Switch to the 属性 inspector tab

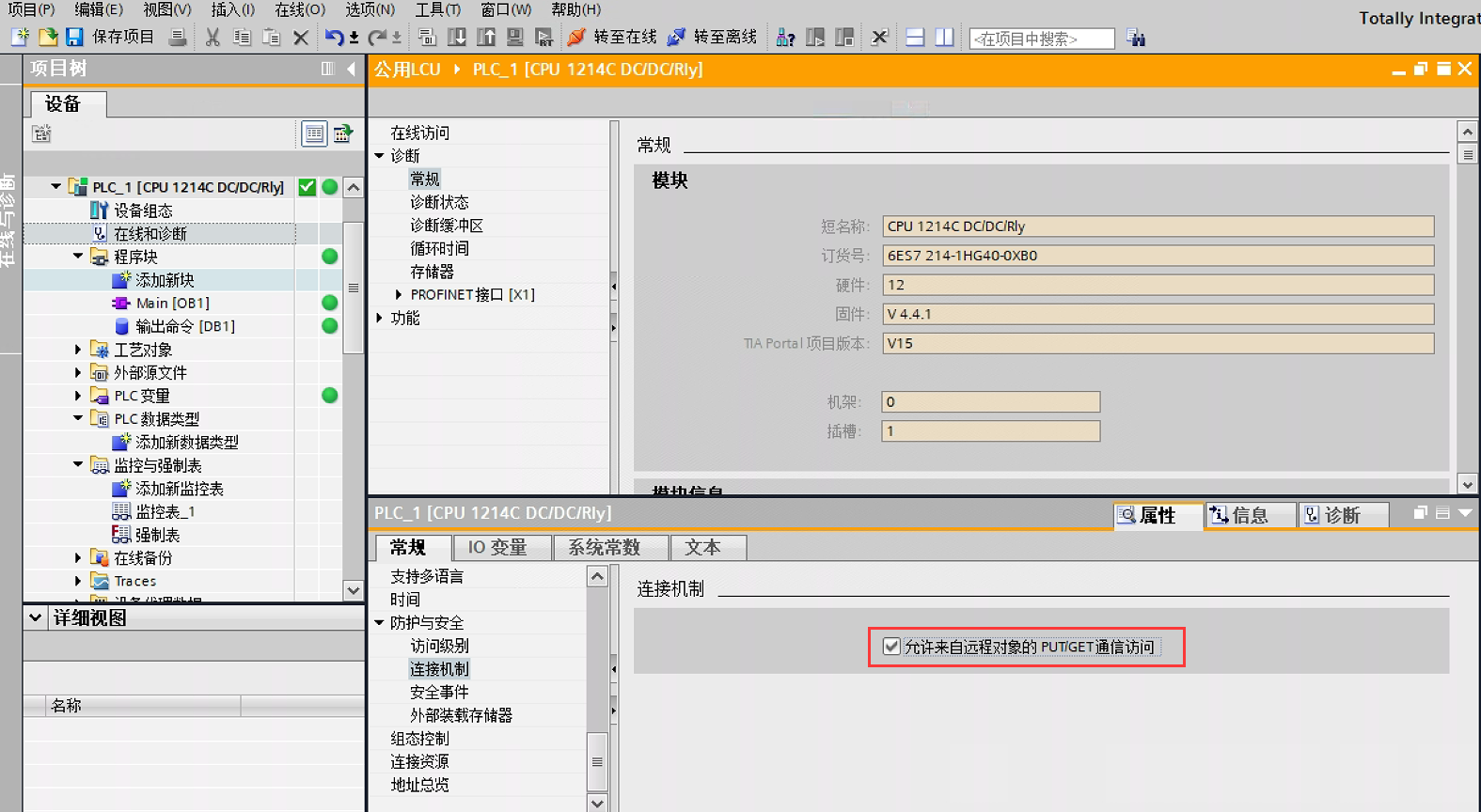pos(1158,515)
